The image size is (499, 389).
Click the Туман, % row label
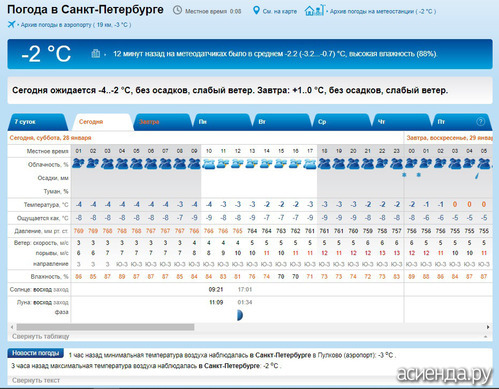tap(56, 191)
